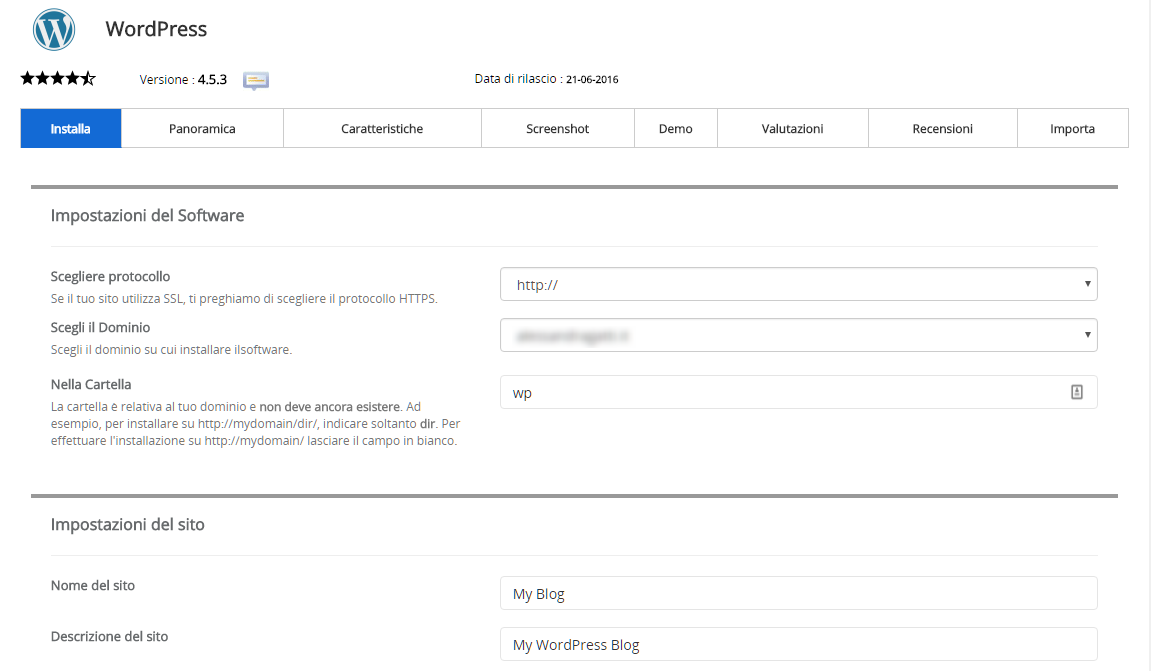Click the Impostazioni del Software heading
This screenshot has width=1151, height=671.
(148, 215)
